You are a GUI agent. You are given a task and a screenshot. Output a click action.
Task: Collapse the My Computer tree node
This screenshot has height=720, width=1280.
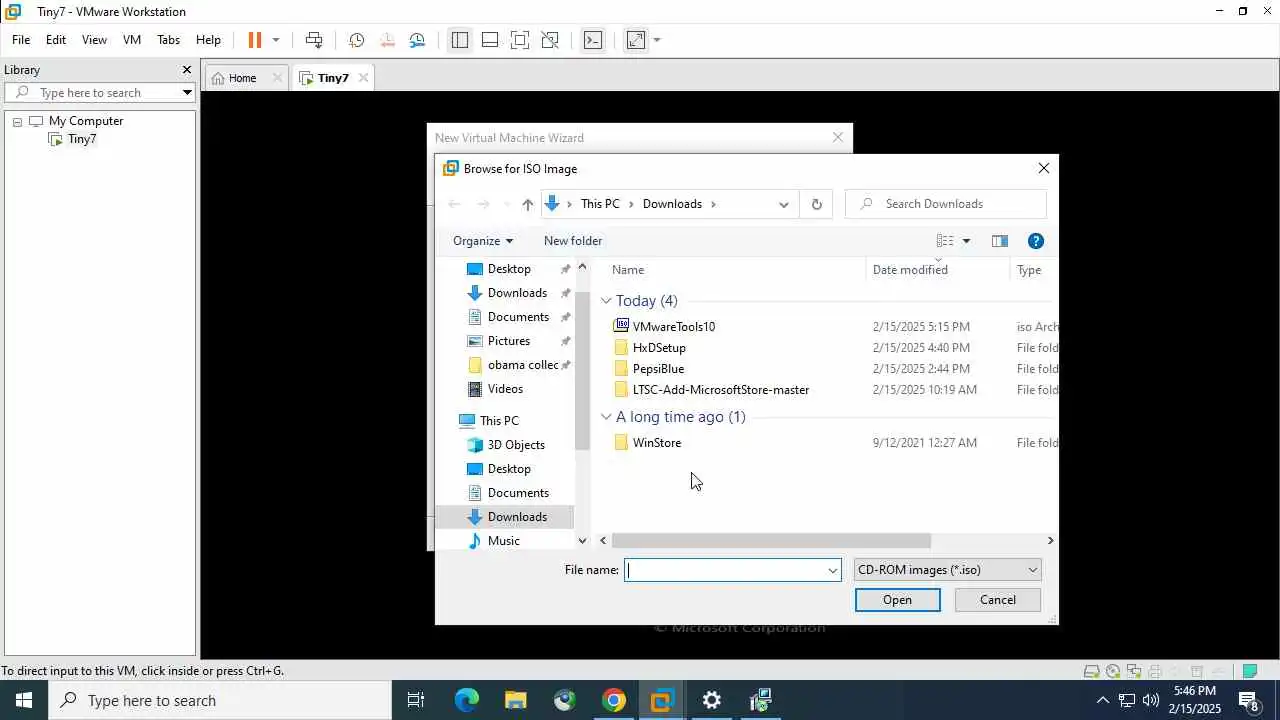(17, 122)
